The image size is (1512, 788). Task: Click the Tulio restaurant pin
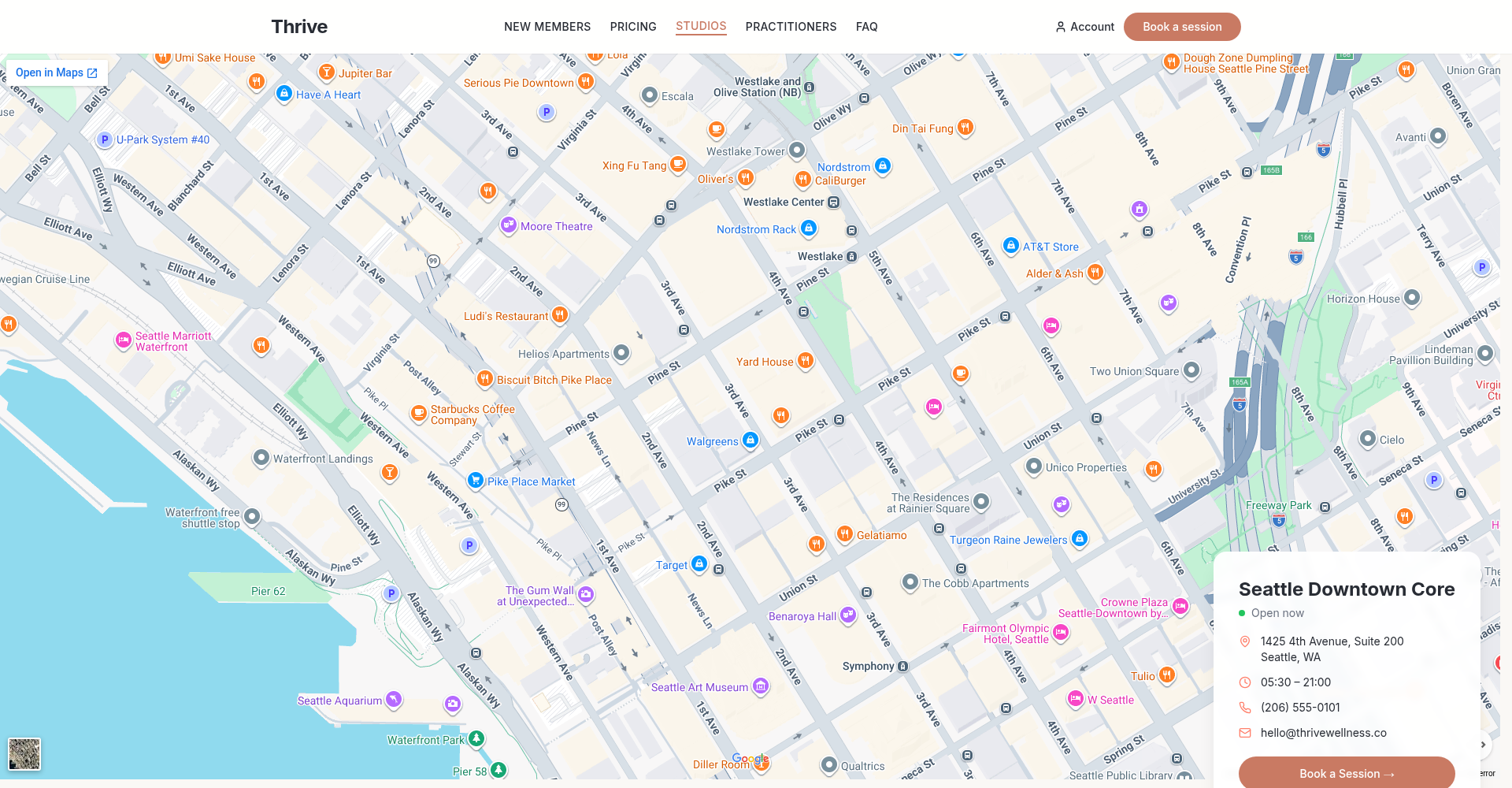tap(1167, 675)
